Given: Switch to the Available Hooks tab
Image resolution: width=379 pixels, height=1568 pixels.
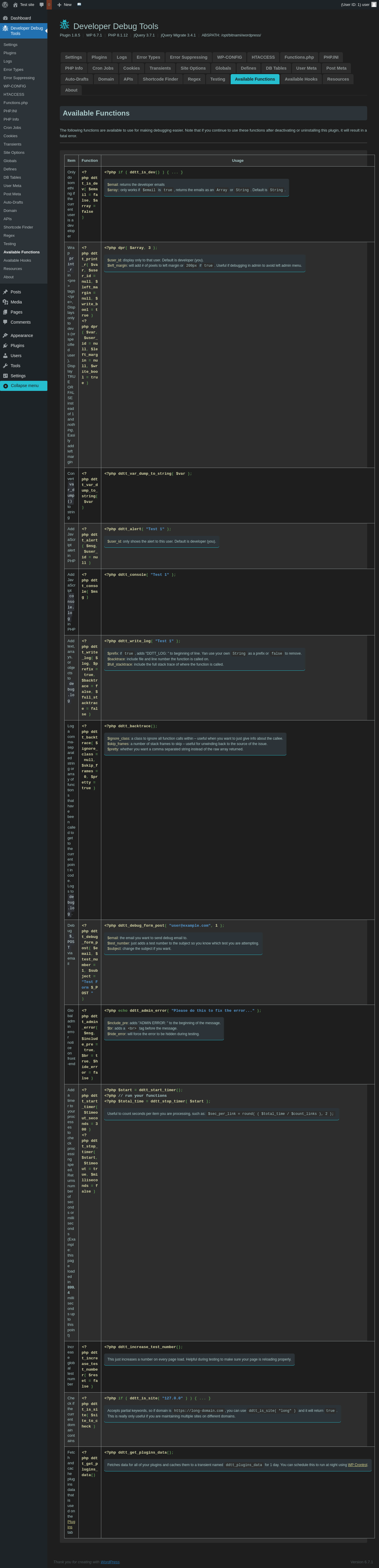Looking at the screenshot, I should 301,79.
